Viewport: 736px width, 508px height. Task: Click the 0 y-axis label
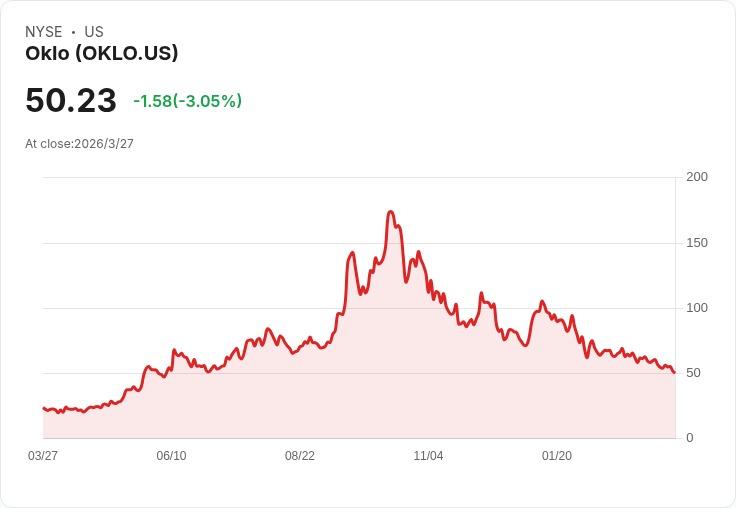click(x=690, y=438)
